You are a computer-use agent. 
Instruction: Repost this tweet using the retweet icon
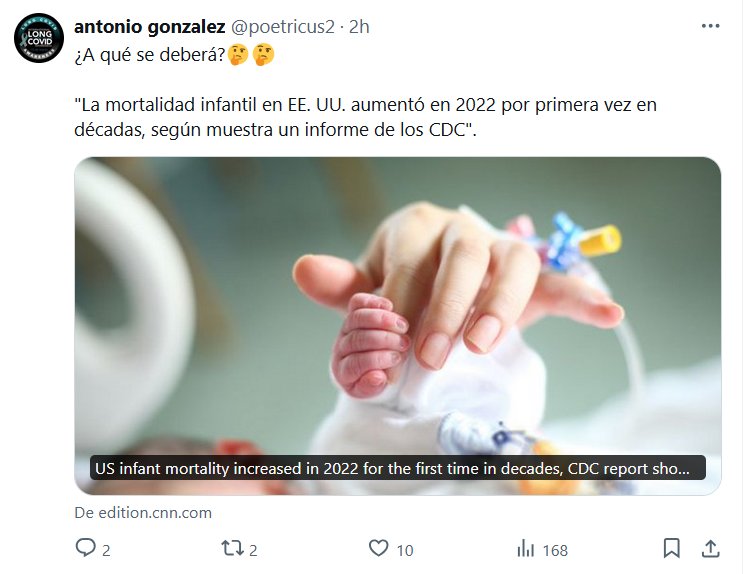(x=233, y=548)
